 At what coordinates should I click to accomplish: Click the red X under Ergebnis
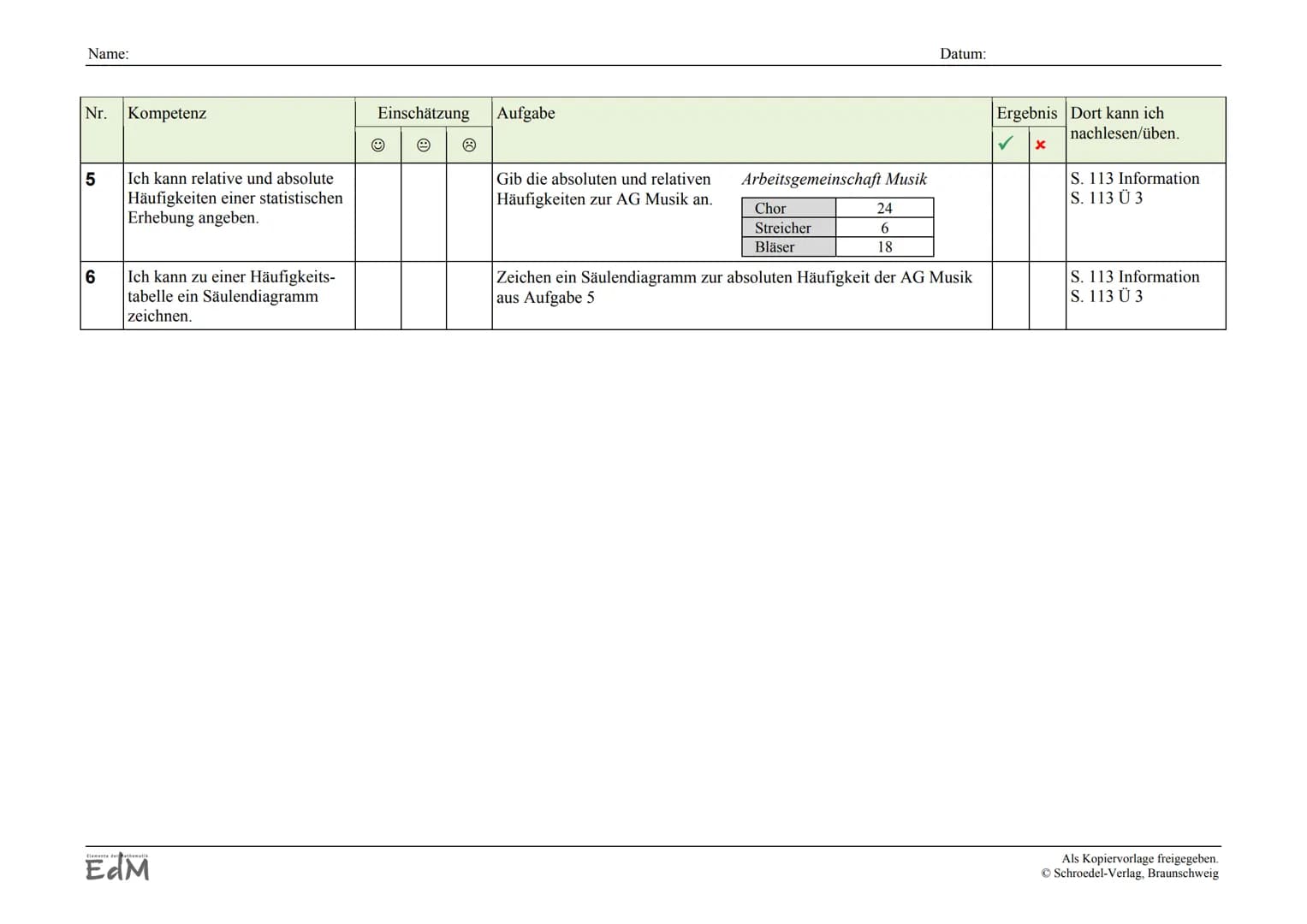[x=1041, y=145]
